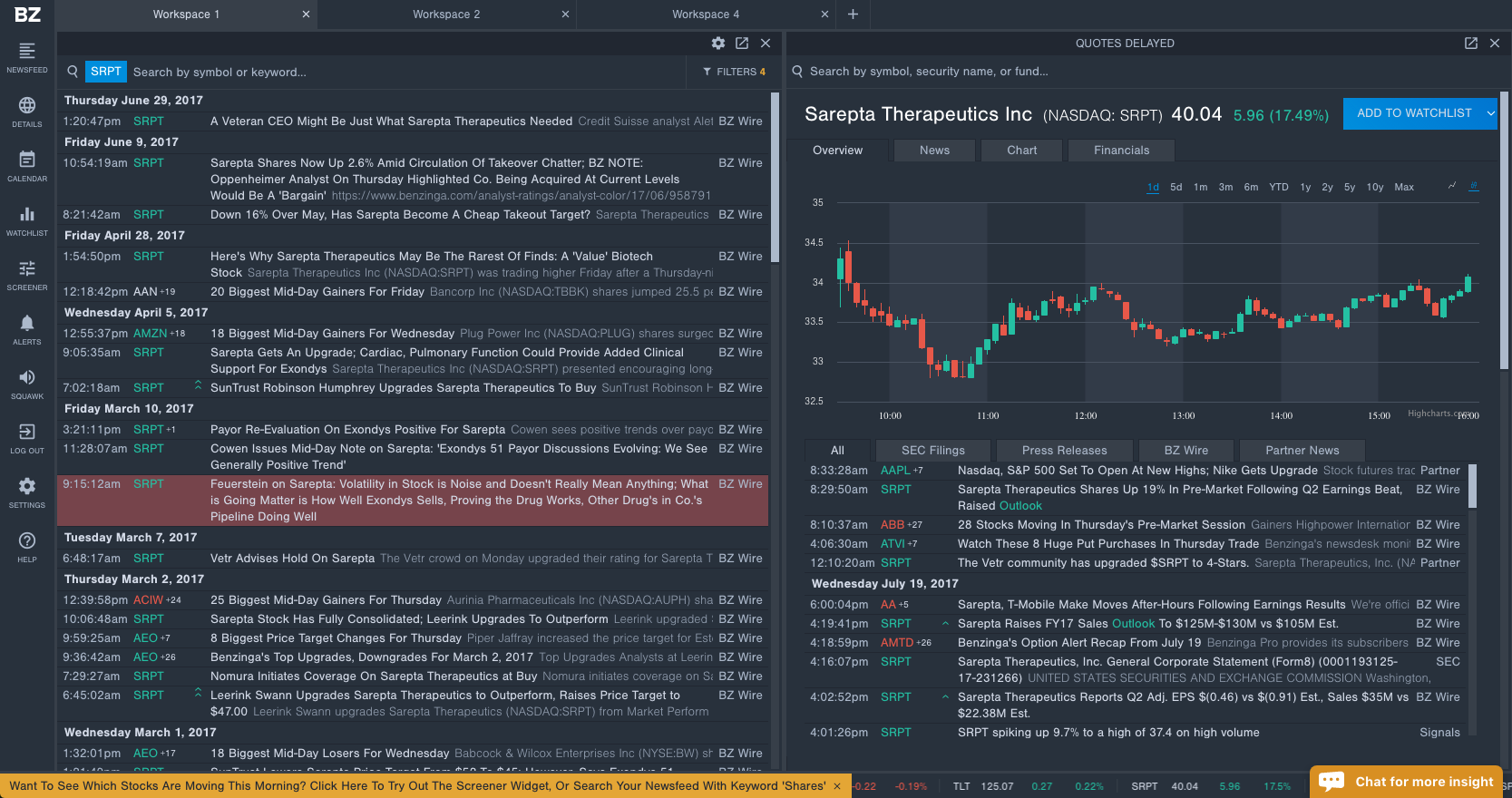Select Max chart range
1512x798 pixels.
click(1404, 187)
